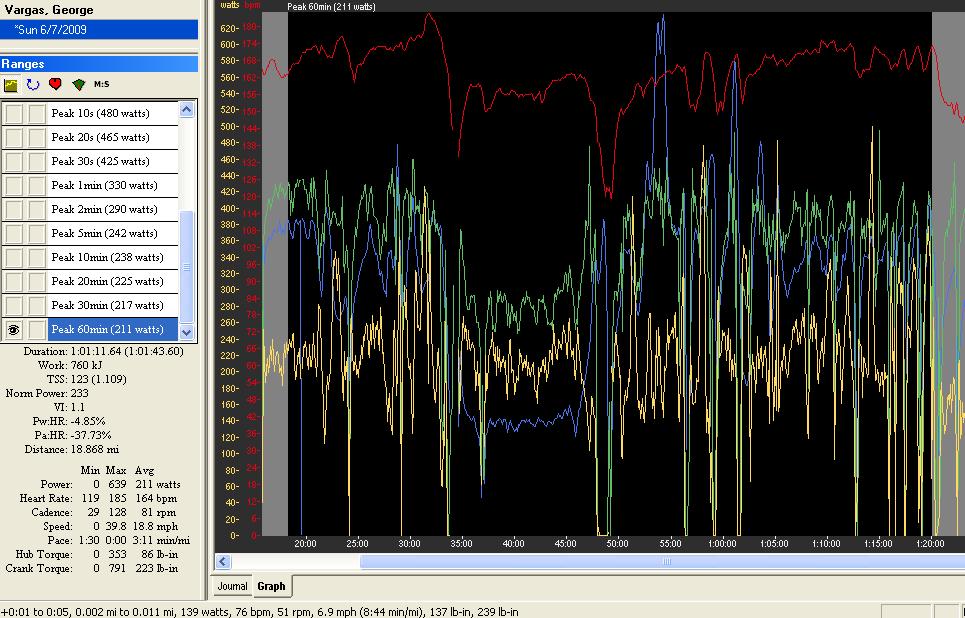Toggle visibility box for Peak 10s range
The height and width of the screenshot is (618, 965).
pos(14,113)
